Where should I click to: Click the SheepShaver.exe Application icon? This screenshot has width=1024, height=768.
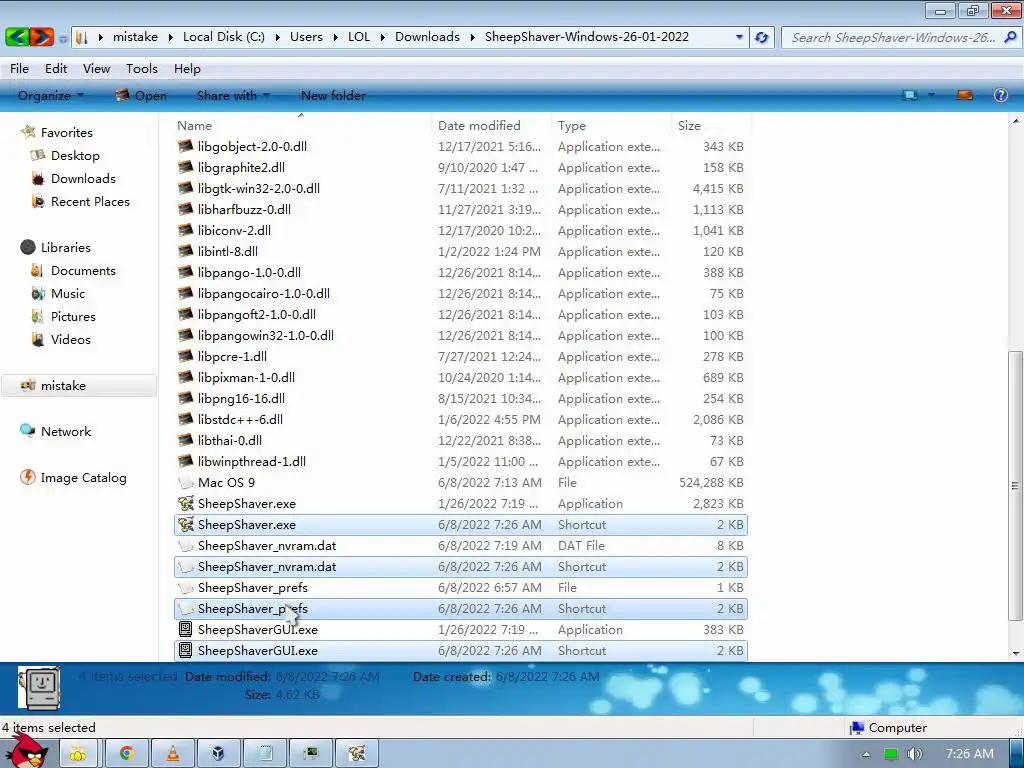[186, 504]
